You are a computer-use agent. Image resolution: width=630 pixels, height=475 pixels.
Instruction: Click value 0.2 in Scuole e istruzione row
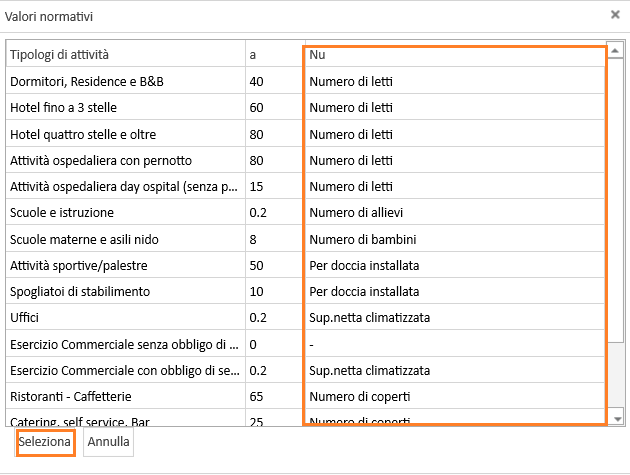[x=258, y=212]
